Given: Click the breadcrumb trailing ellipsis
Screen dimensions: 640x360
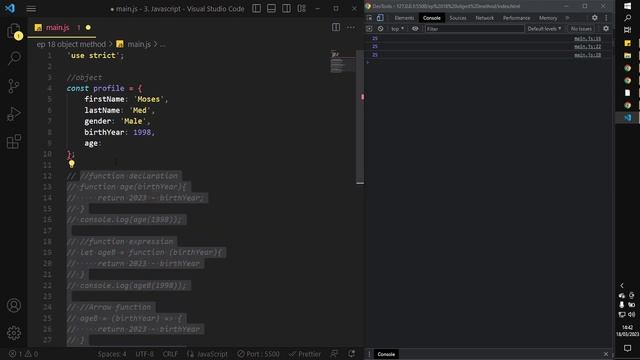Looking at the screenshot, I should tap(162, 44).
